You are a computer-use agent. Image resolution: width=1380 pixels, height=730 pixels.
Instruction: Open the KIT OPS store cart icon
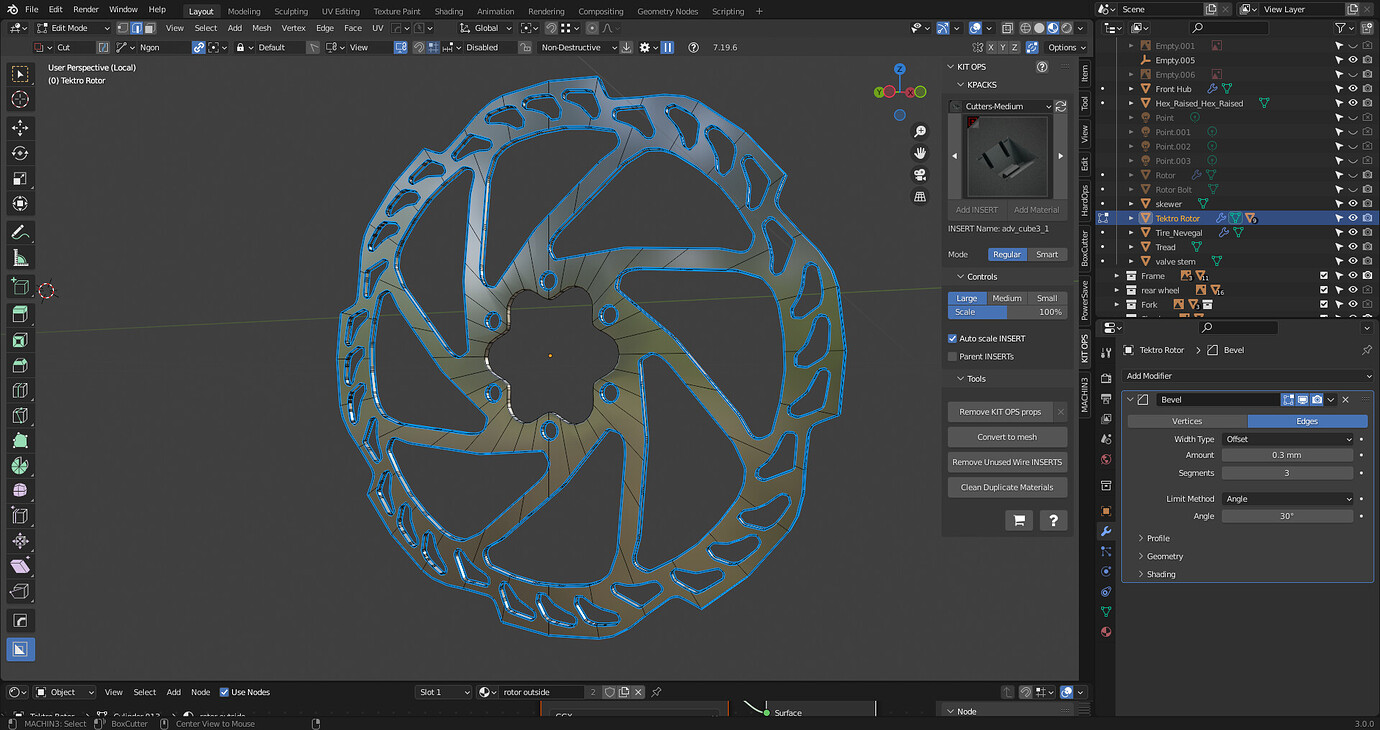[x=1019, y=520]
